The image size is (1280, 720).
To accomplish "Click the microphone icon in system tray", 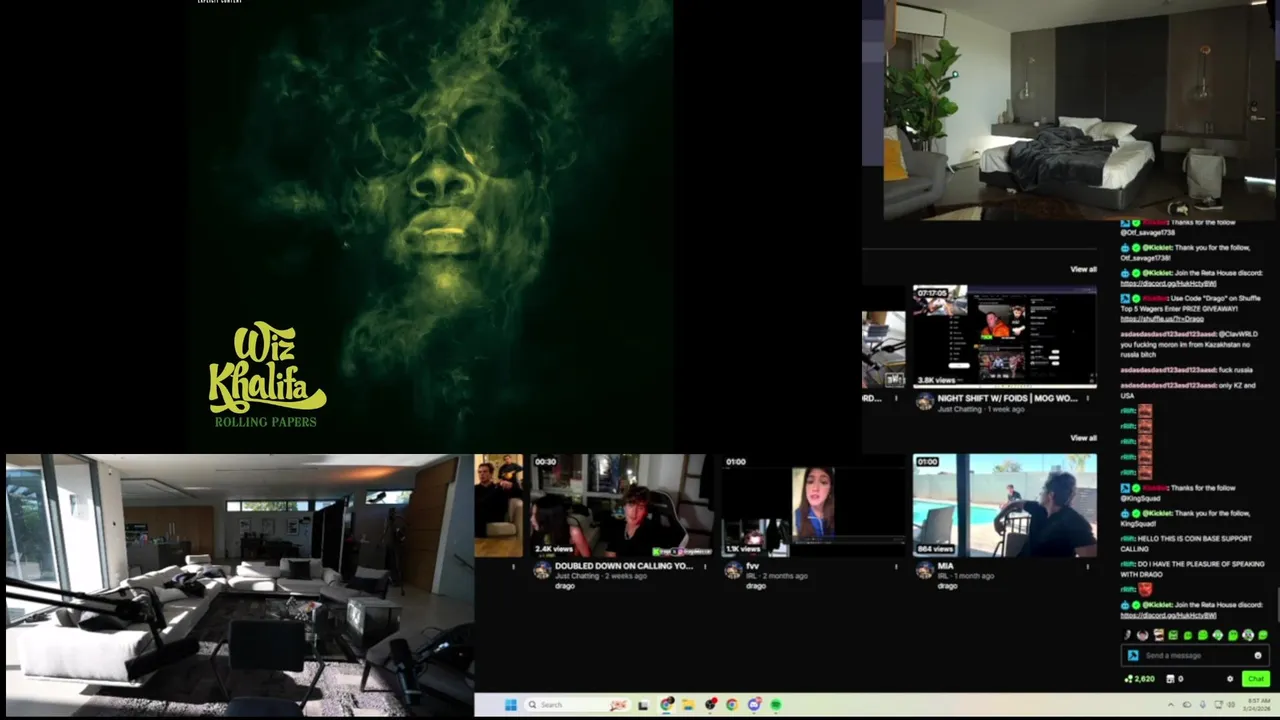I will click(1203, 704).
